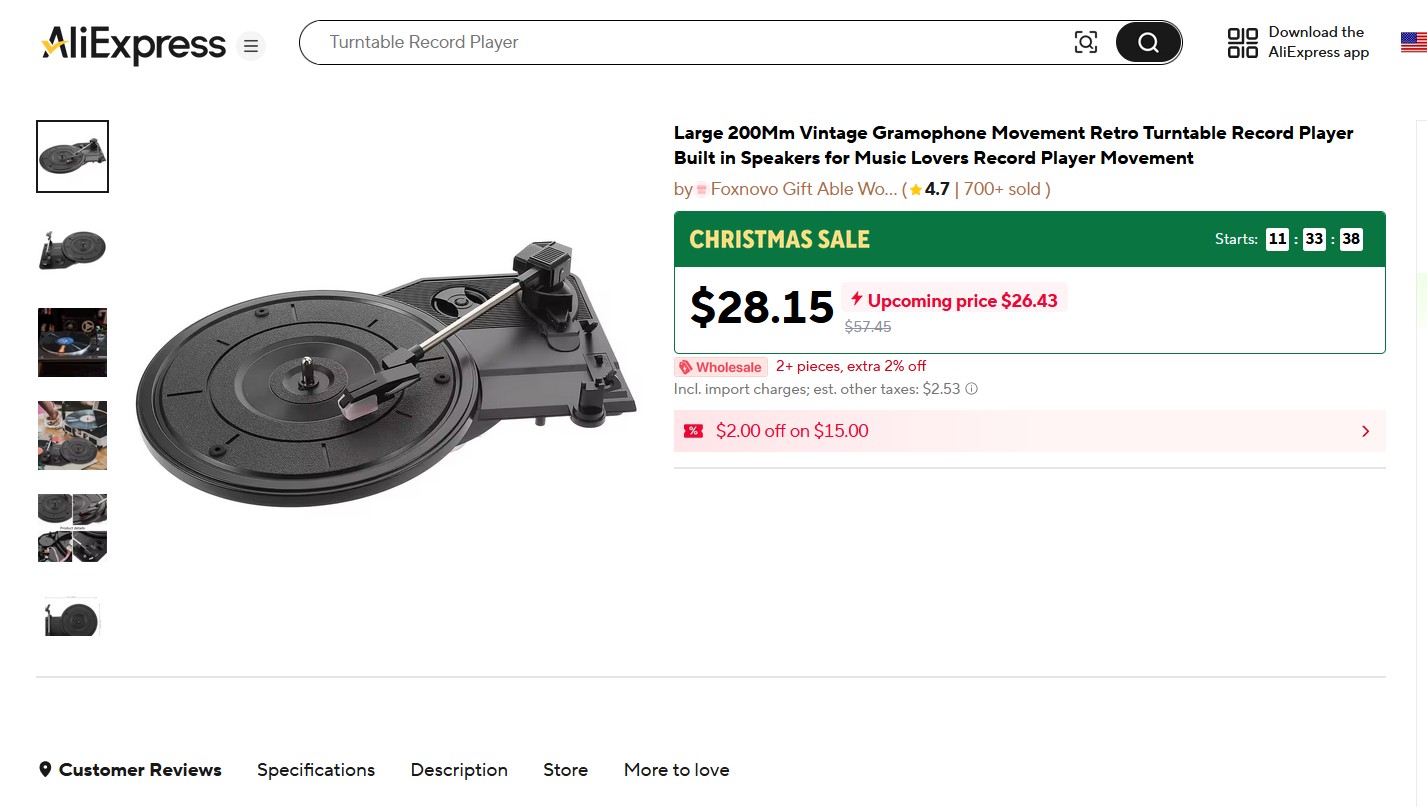Viewport: 1427px width, 807px height.
Task: Select the US flag country icon
Action: pos(1413,43)
